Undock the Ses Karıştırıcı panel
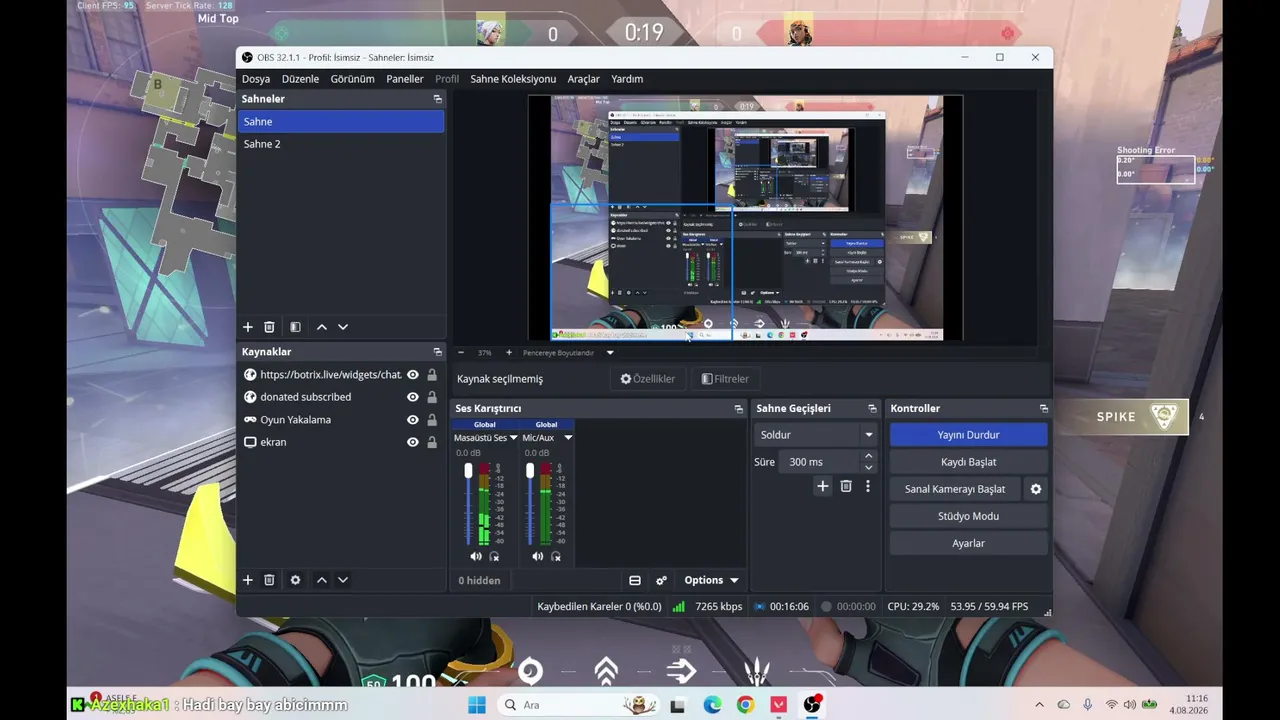The image size is (1280, 720). point(739,409)
